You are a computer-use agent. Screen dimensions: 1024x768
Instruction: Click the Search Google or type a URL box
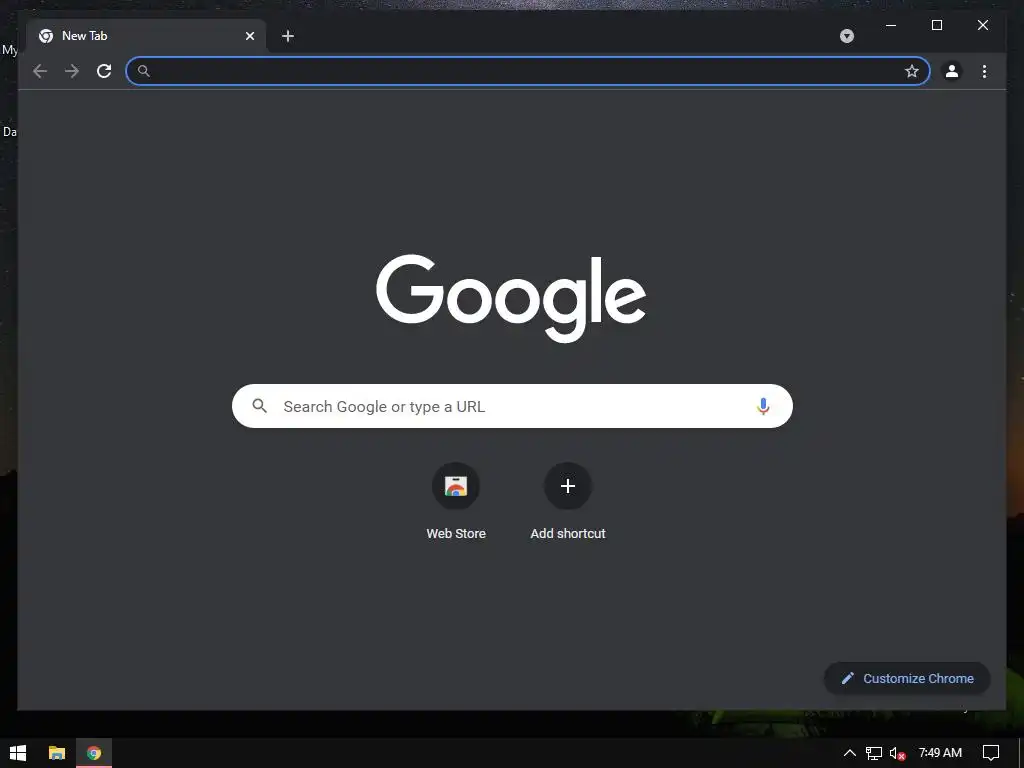pos(512,406)
